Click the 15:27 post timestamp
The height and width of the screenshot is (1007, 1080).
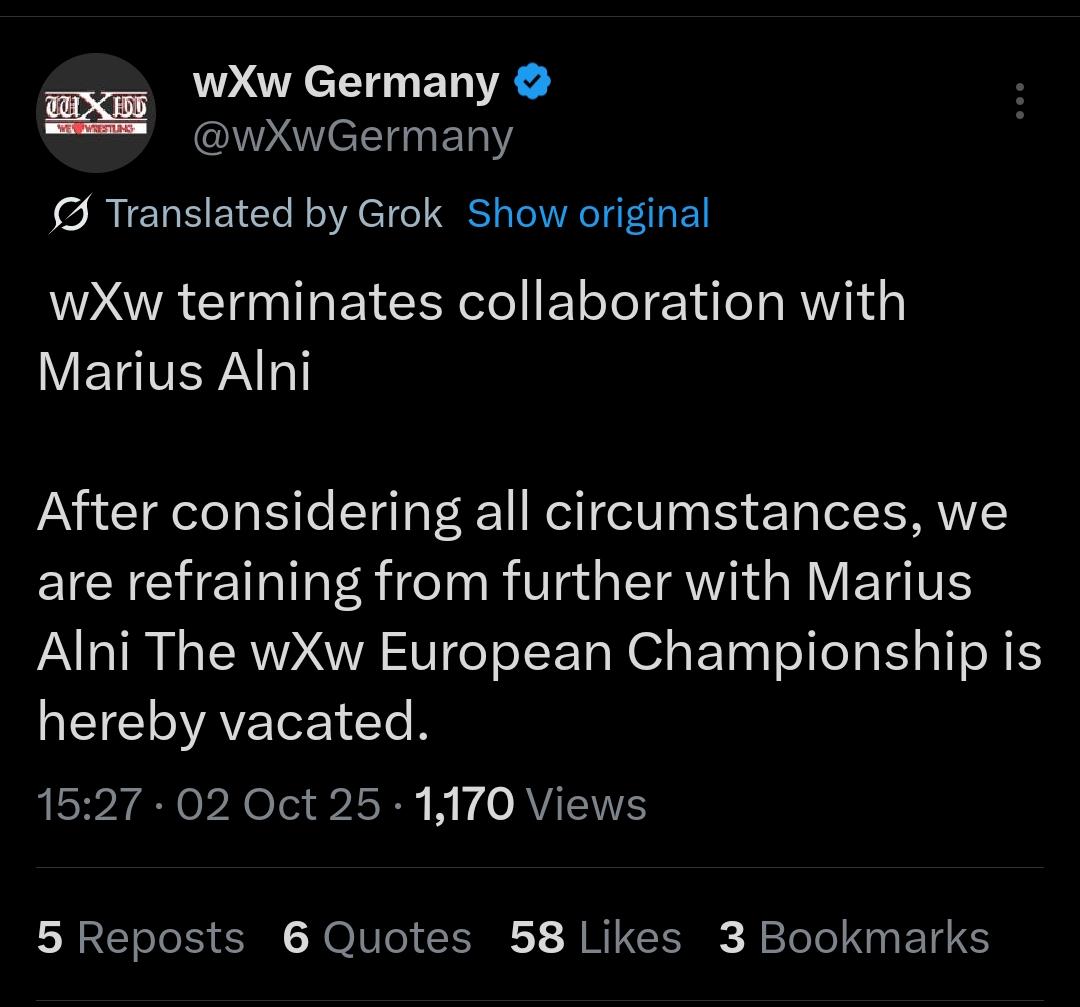[x=89, y=804]
